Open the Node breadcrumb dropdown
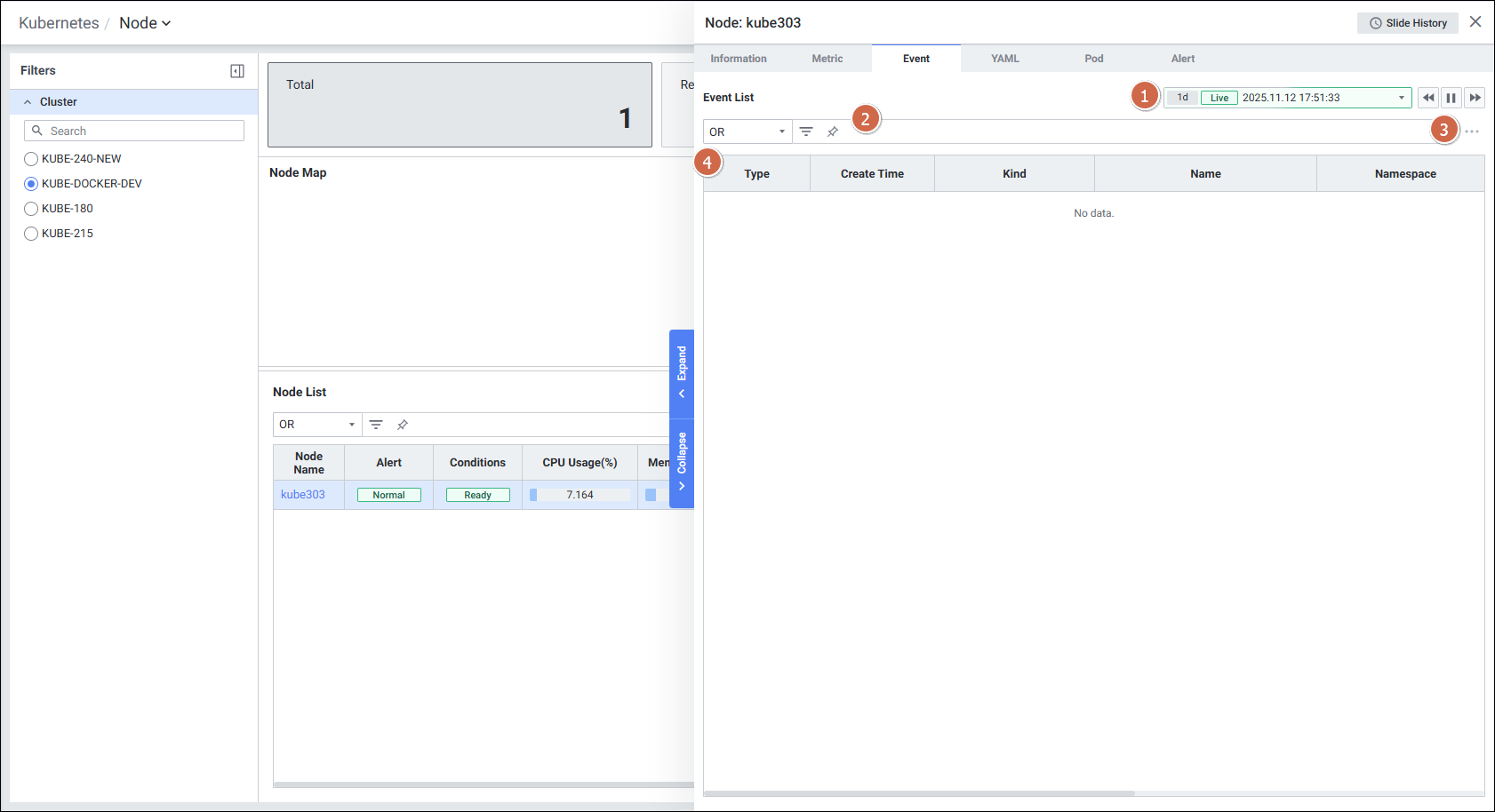Screen dimensions: 1495x812 [145, 23]
